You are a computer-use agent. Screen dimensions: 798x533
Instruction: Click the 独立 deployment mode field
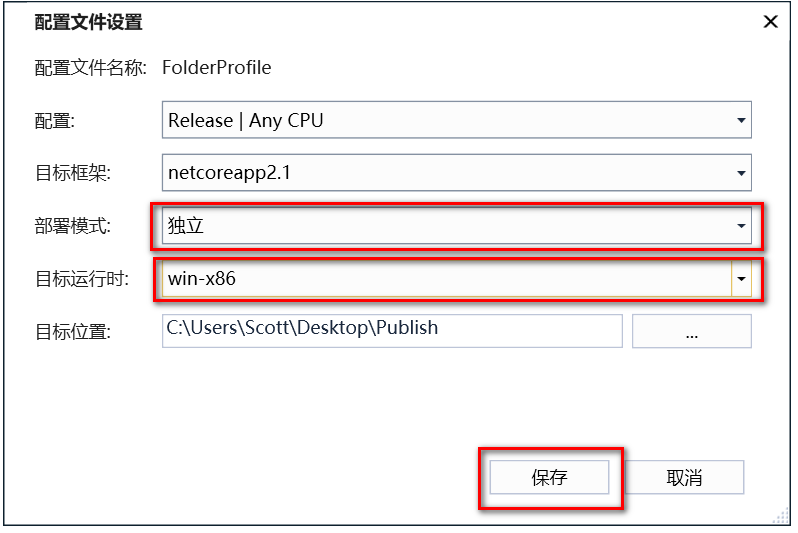pos(457,226)
